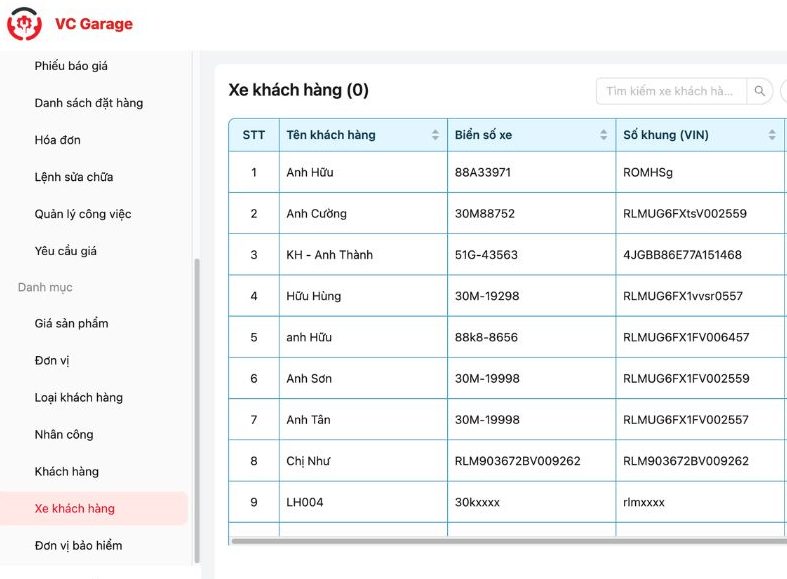Screen dimensions: 787x579
Task: Open Phiếu báo giá menu item
Action: click(71, 66)
